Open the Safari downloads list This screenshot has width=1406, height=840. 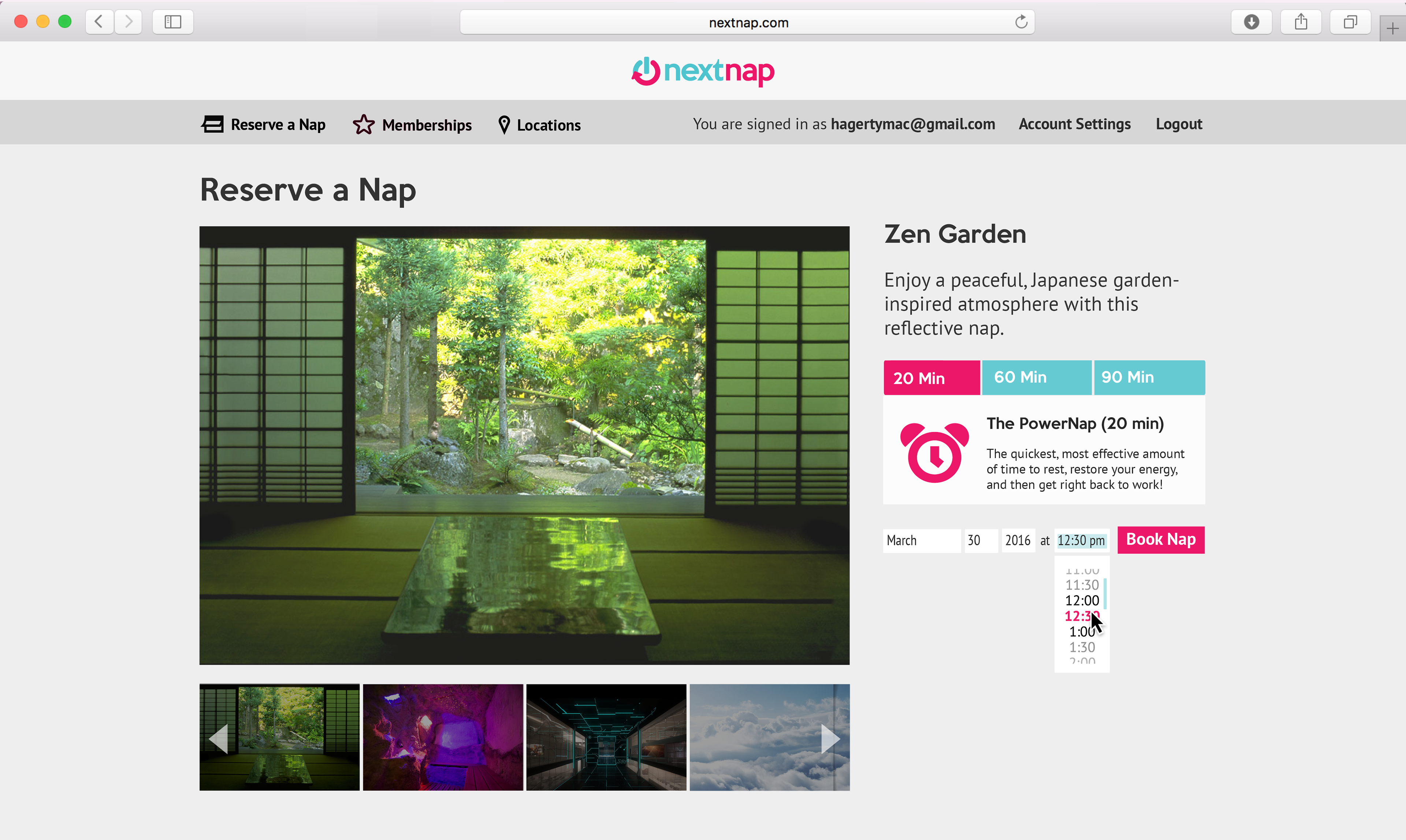1251,22
